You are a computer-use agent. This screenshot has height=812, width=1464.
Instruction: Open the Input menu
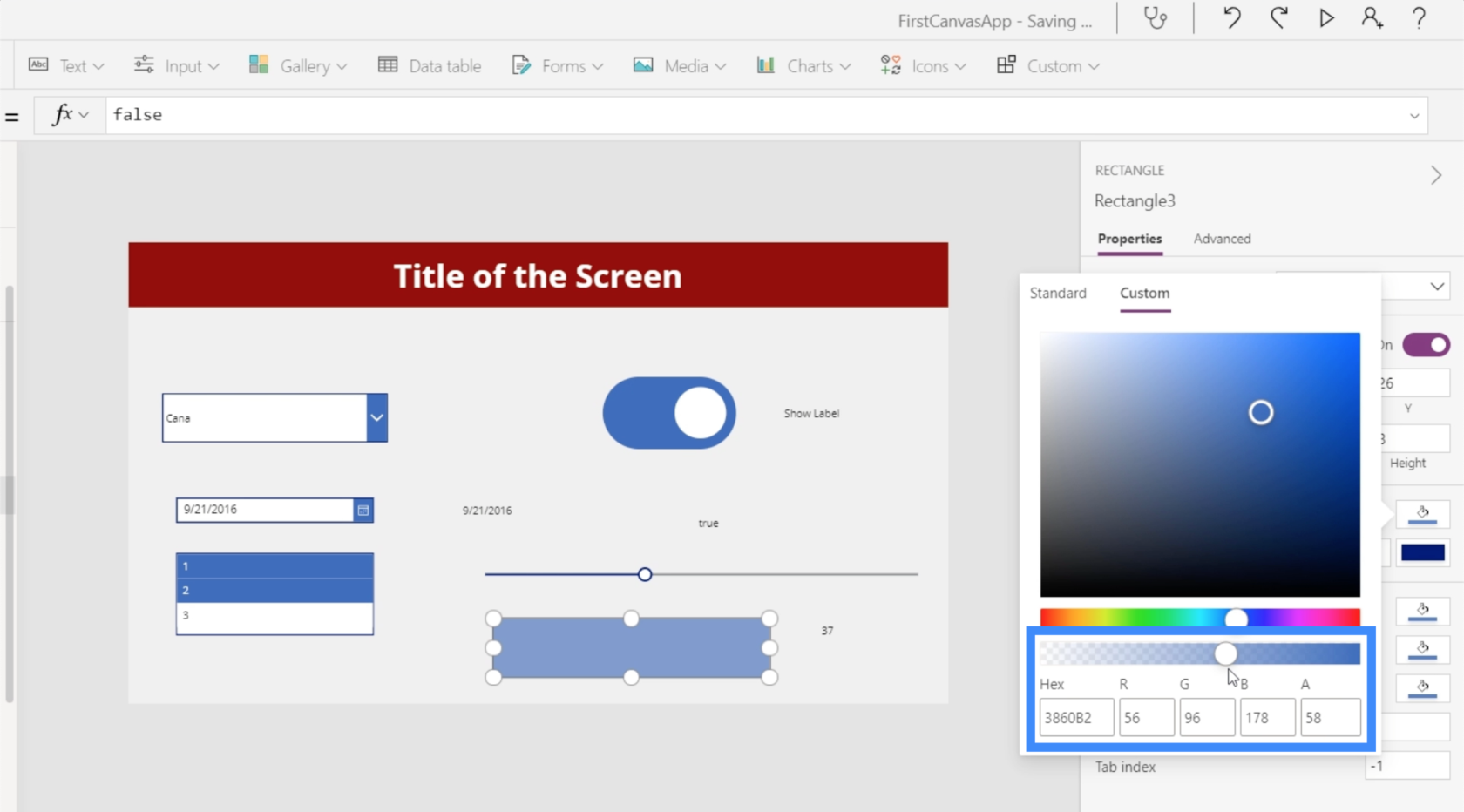[x=176, y=65]
